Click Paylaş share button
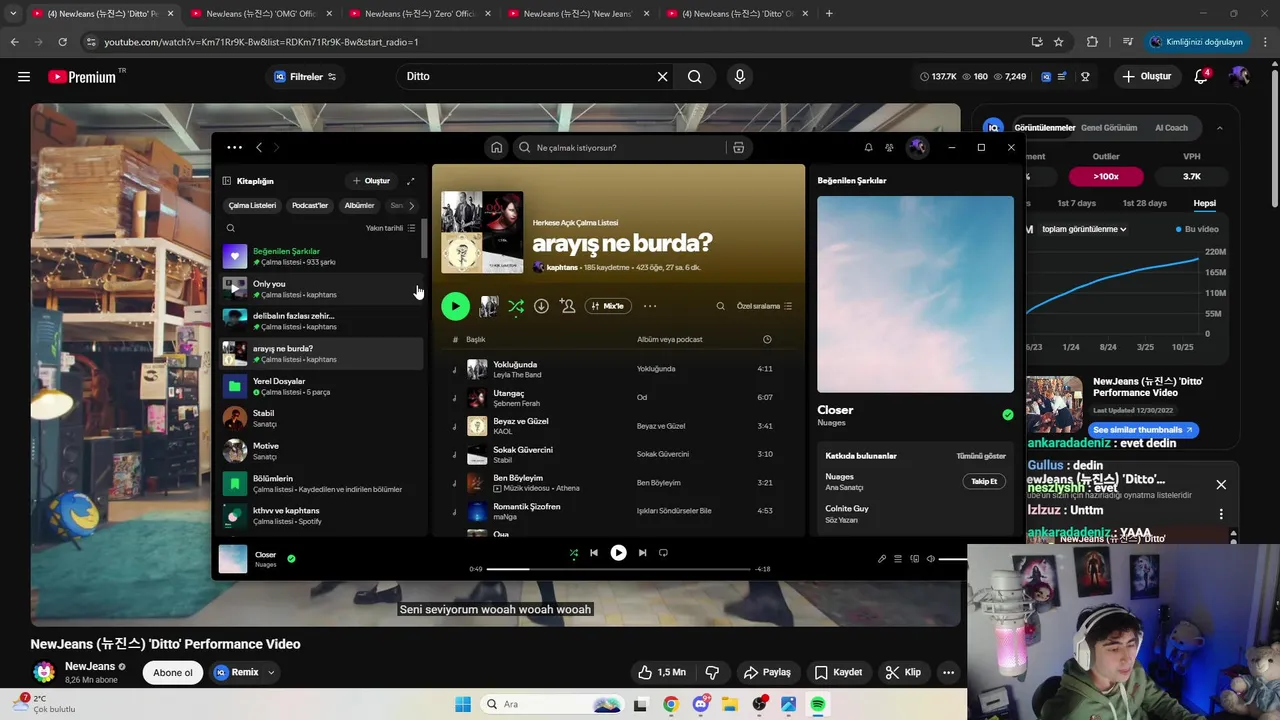This screenshot has height=720, width=1280. click(x=767, y=672)
